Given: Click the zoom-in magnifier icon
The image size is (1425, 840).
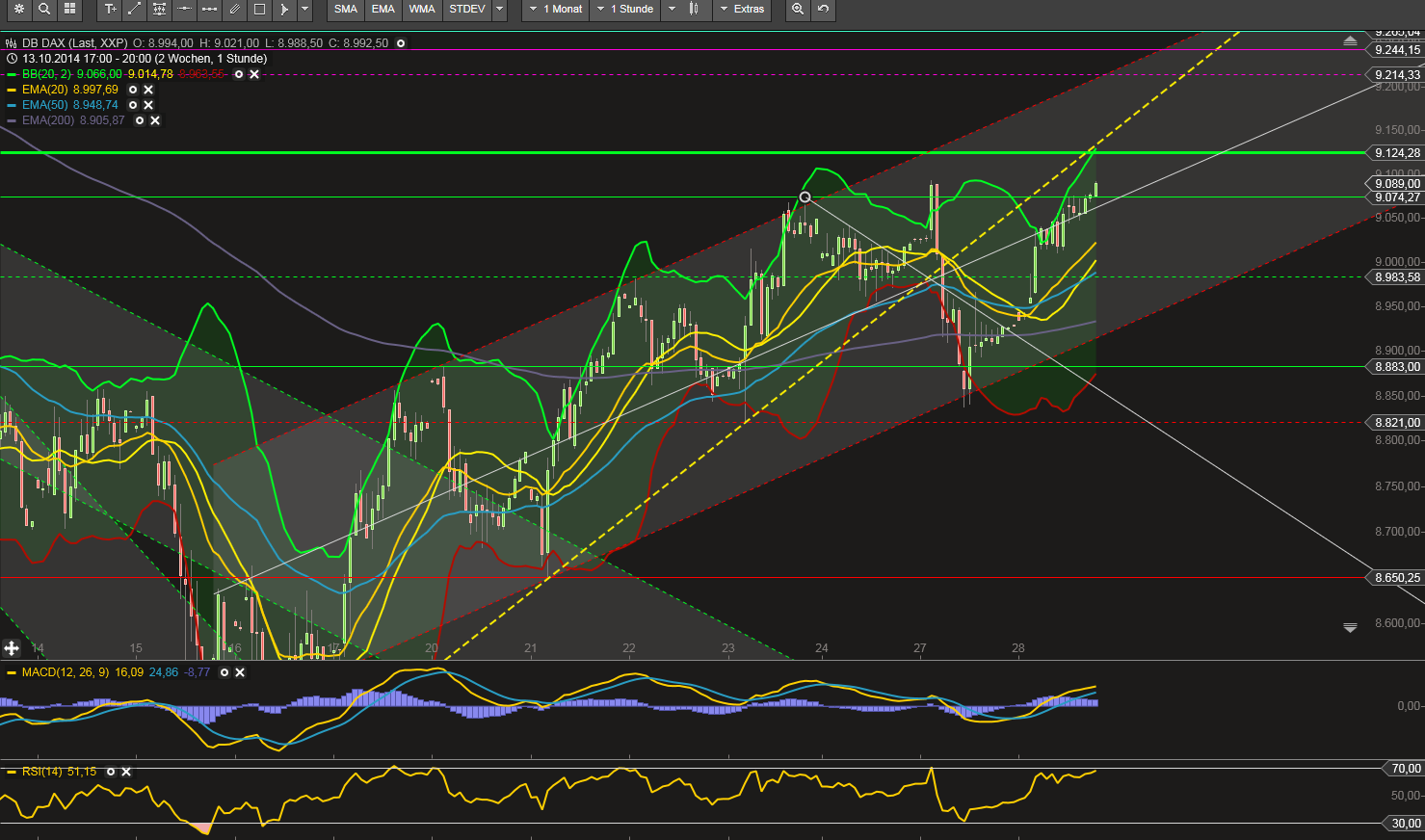Looking at the screenshot, I should (798, 9).
